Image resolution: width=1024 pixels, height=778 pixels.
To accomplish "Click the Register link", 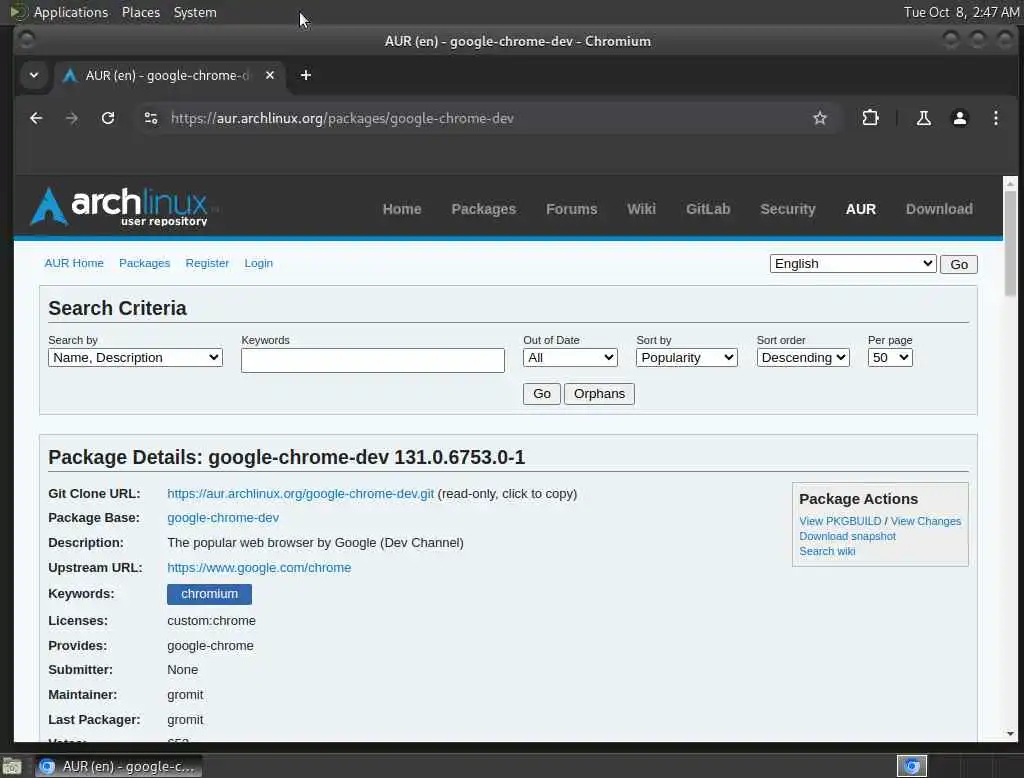I will click(207, 263).
